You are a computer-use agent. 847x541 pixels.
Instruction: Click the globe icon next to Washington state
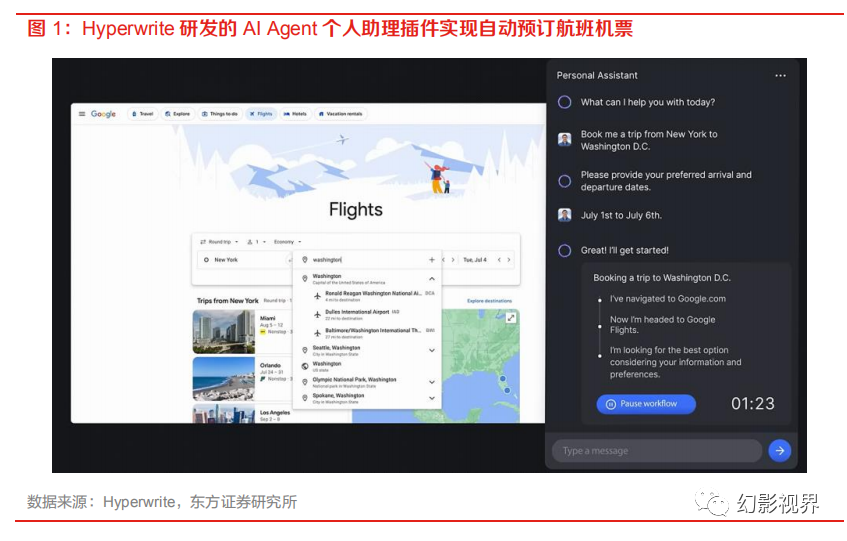(305, 367)
